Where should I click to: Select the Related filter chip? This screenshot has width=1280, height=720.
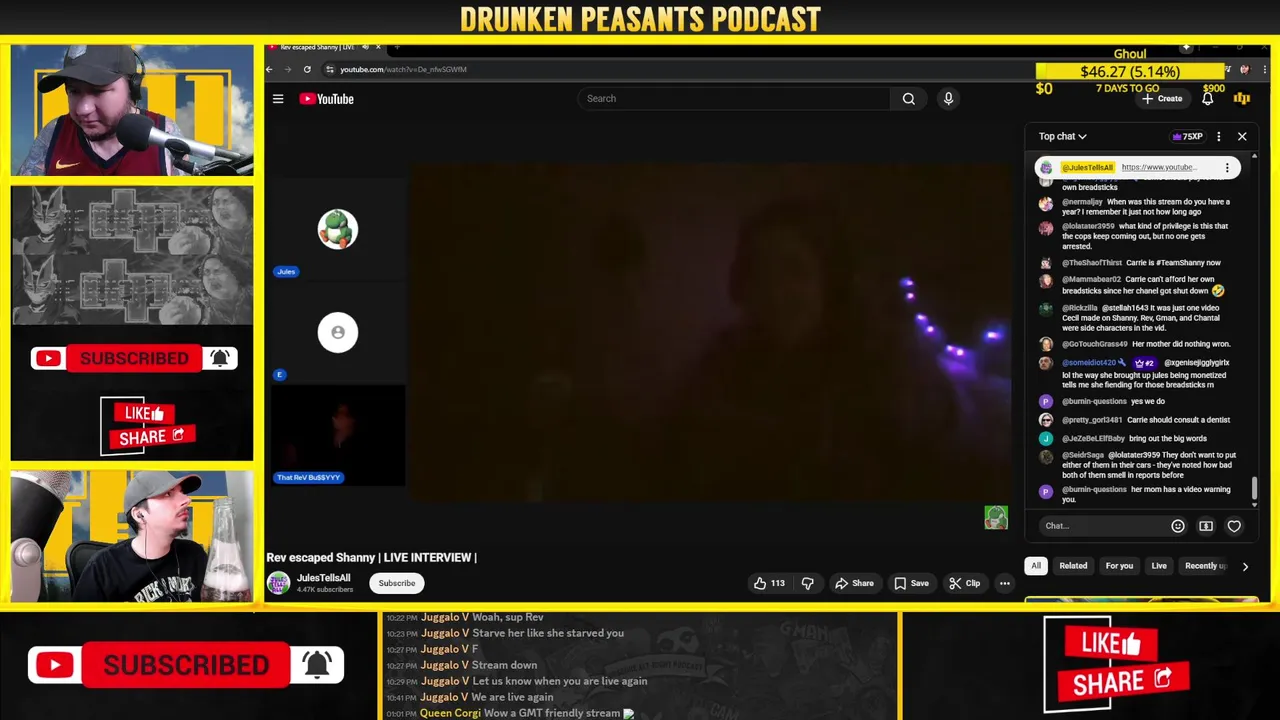coord(1073,566)
